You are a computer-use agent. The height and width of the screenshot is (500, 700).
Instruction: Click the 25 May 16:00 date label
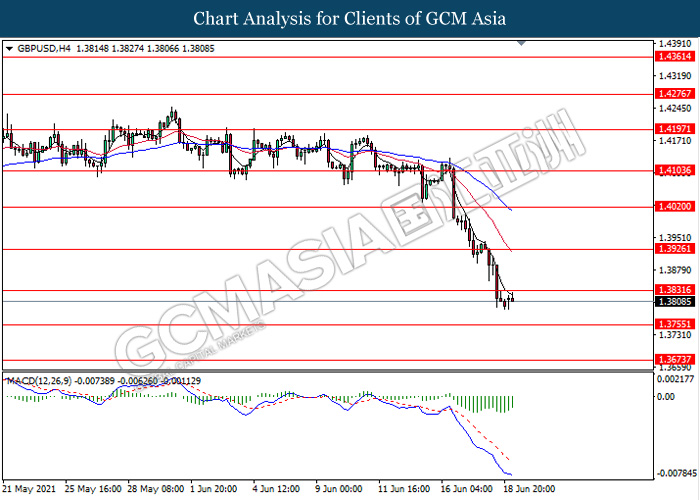tap(93, 489)
